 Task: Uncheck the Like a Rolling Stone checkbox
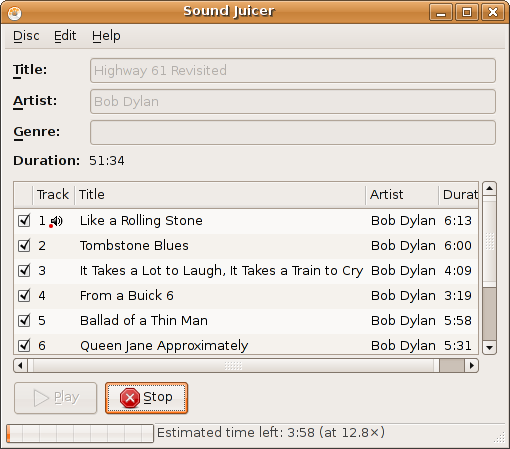point(24,221)
